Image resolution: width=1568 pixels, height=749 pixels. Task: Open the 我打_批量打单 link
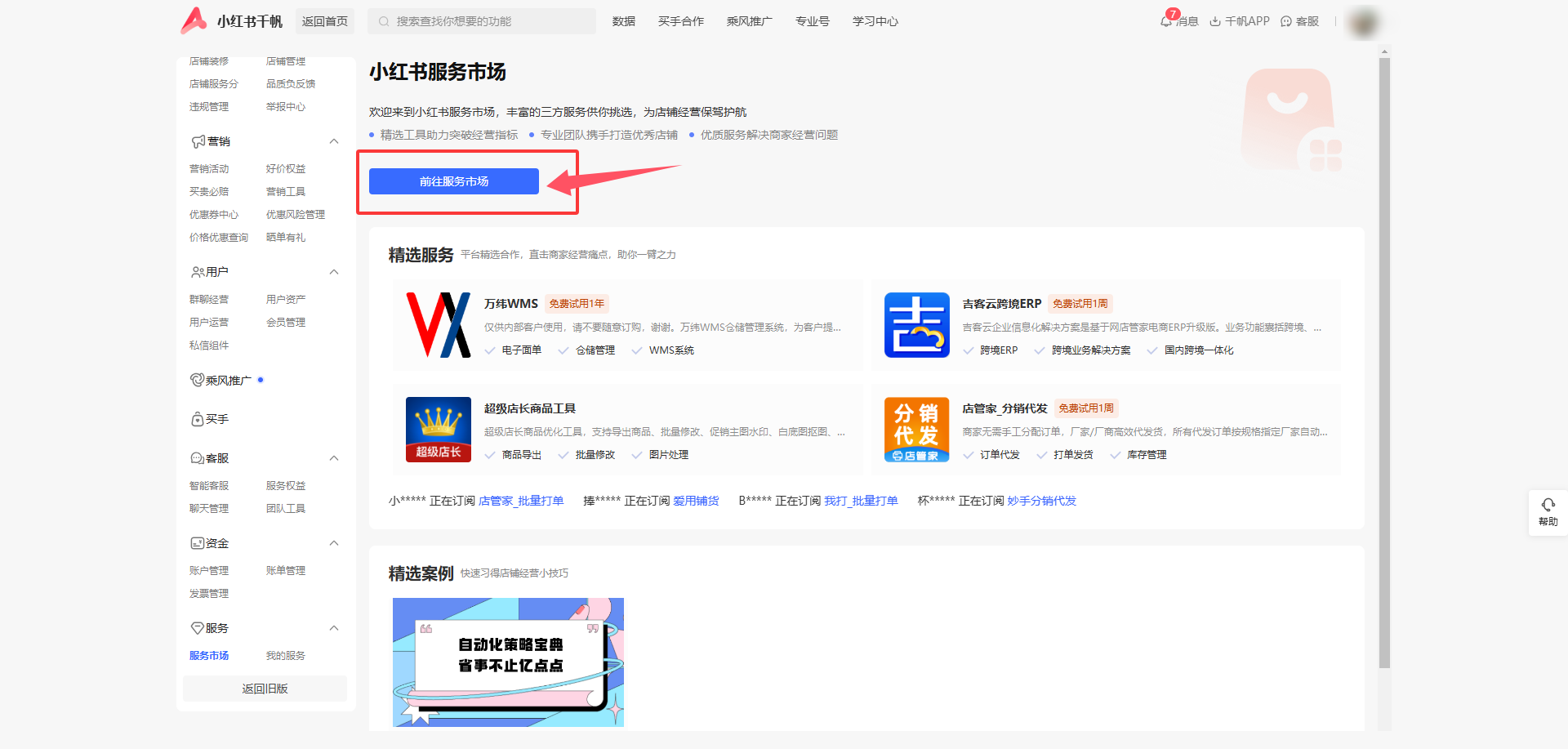click(x=861, y=501)
